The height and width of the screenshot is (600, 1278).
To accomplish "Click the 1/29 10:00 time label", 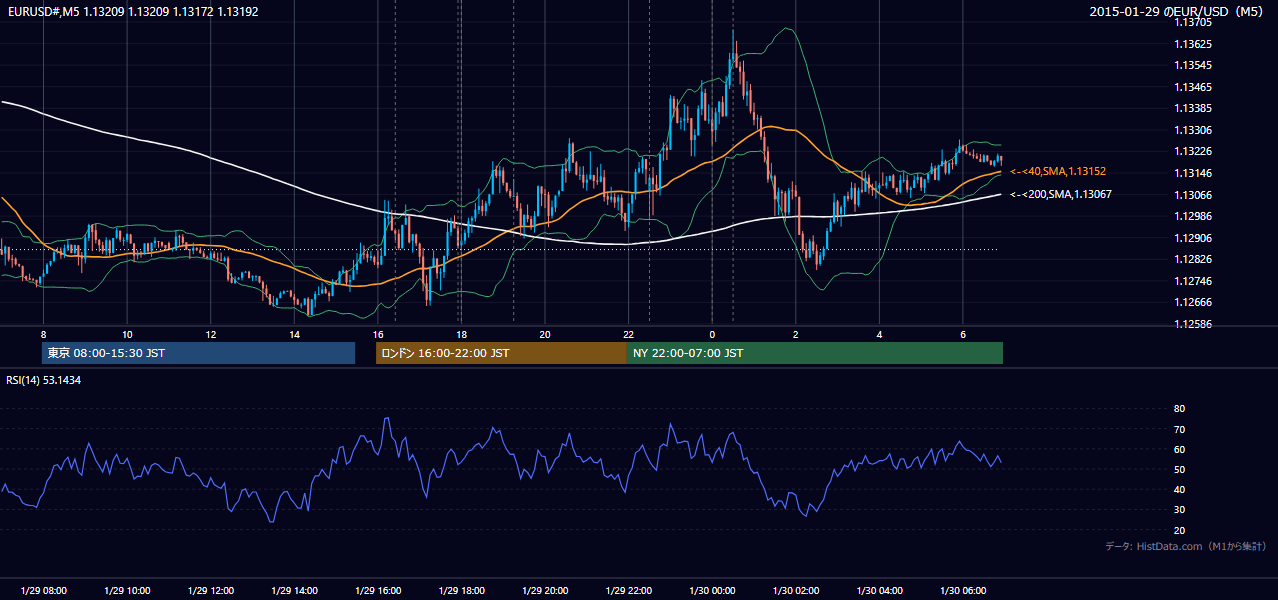I will (x=127, y=590).
